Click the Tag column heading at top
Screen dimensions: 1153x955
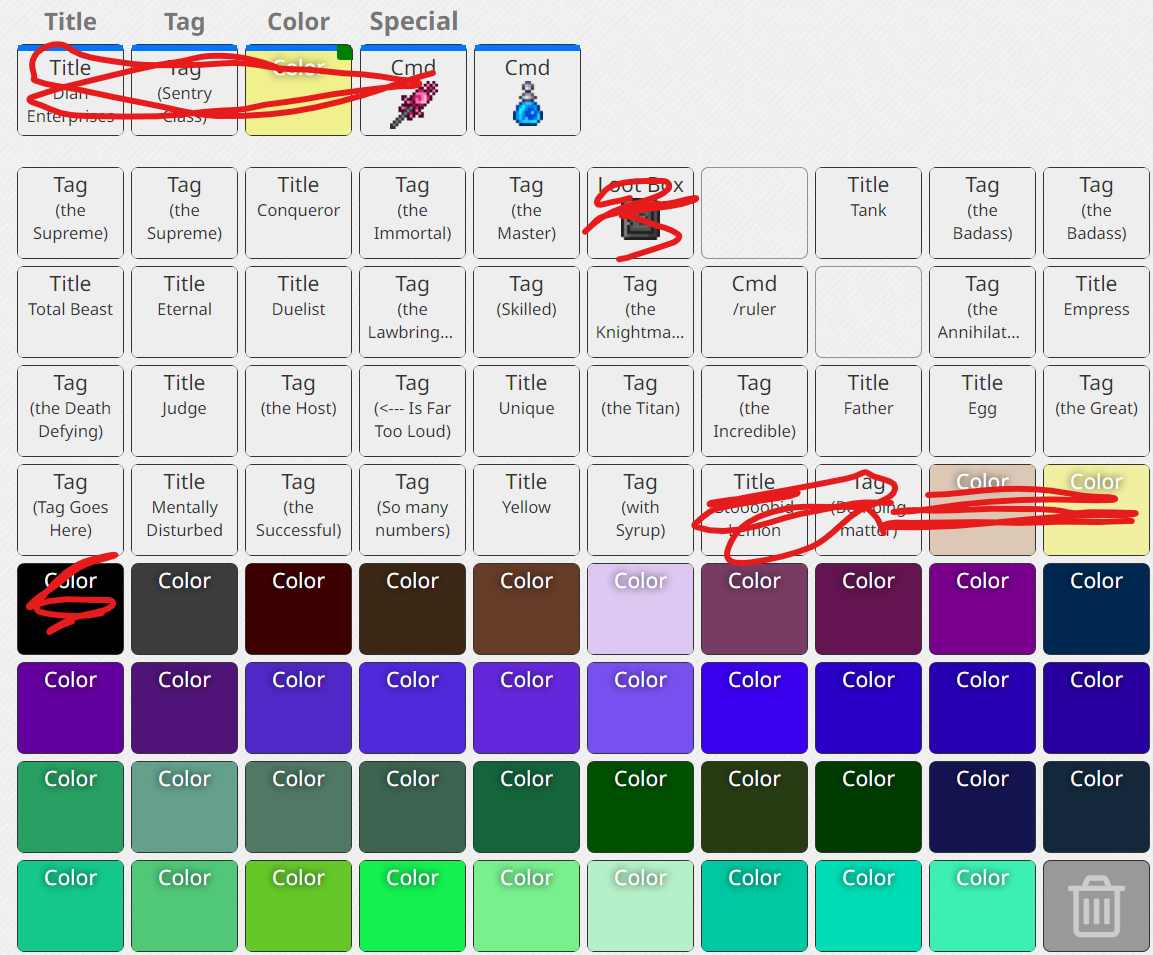tap(185, 22)
